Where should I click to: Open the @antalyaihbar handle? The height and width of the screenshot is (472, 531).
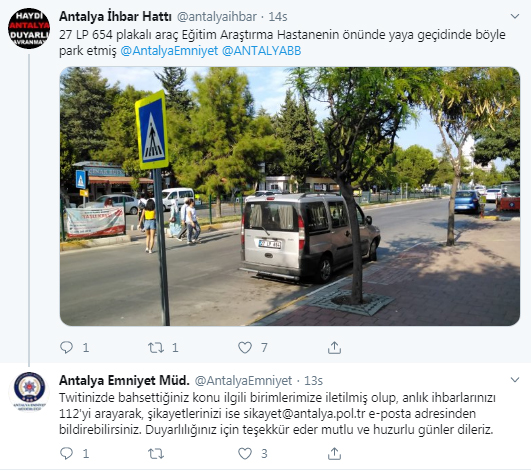[x=217, y=17]
